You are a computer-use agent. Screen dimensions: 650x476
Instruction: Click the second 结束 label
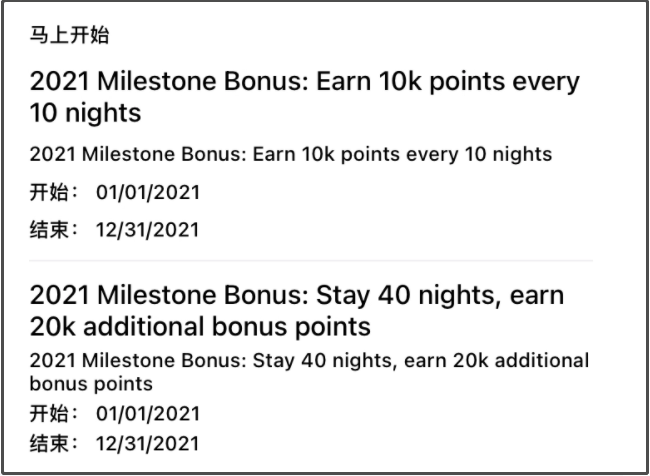54,443
